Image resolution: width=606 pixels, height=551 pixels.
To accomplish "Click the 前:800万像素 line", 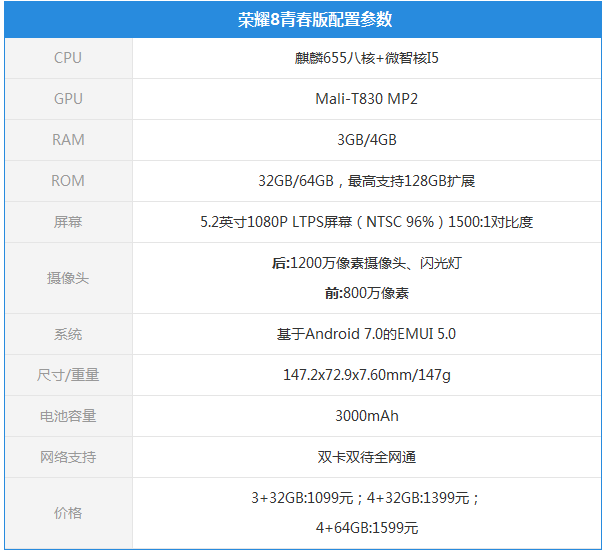I will 366,293.
